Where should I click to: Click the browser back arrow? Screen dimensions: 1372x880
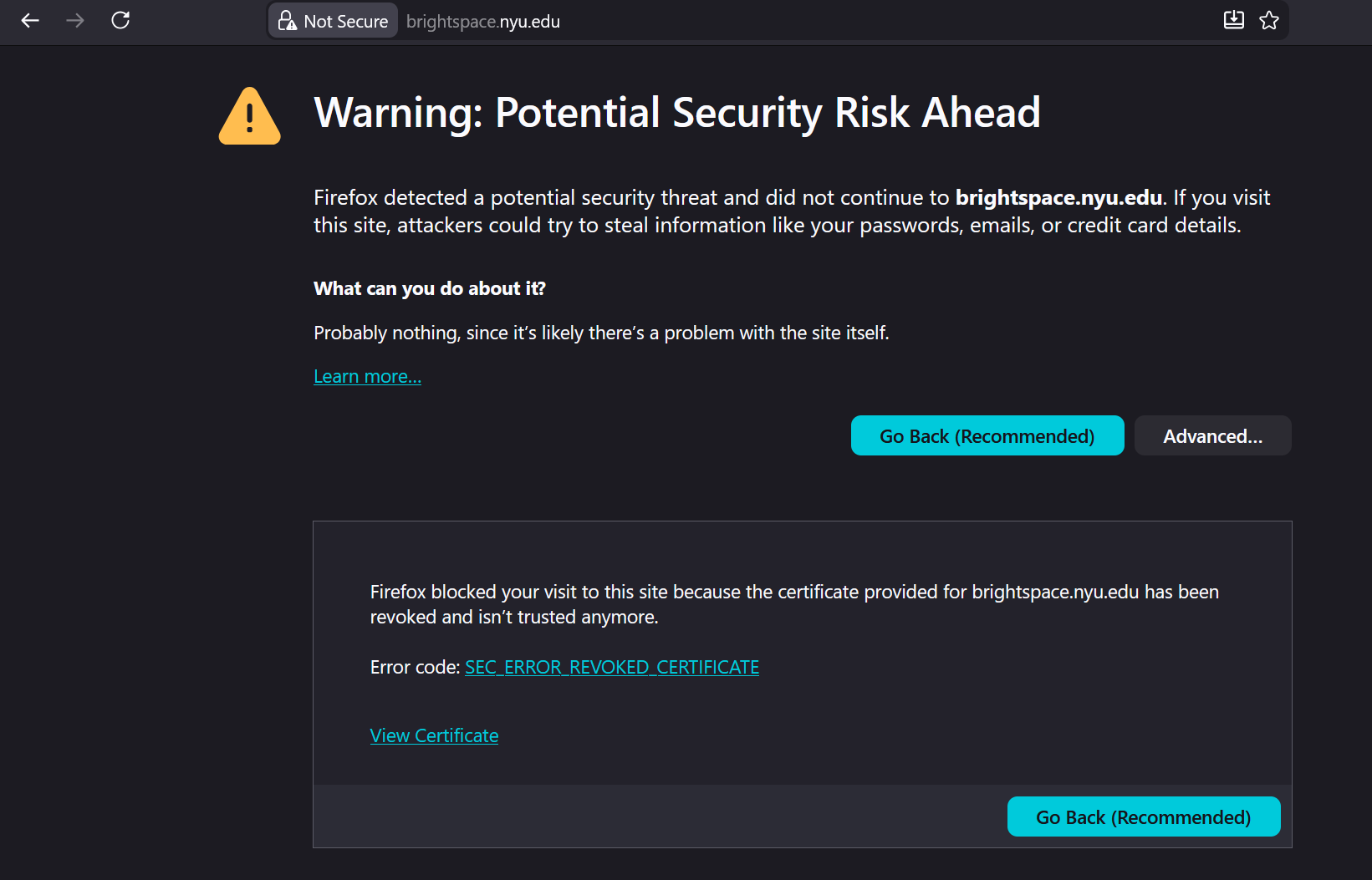pyautogui.click(x=30, y=21)
